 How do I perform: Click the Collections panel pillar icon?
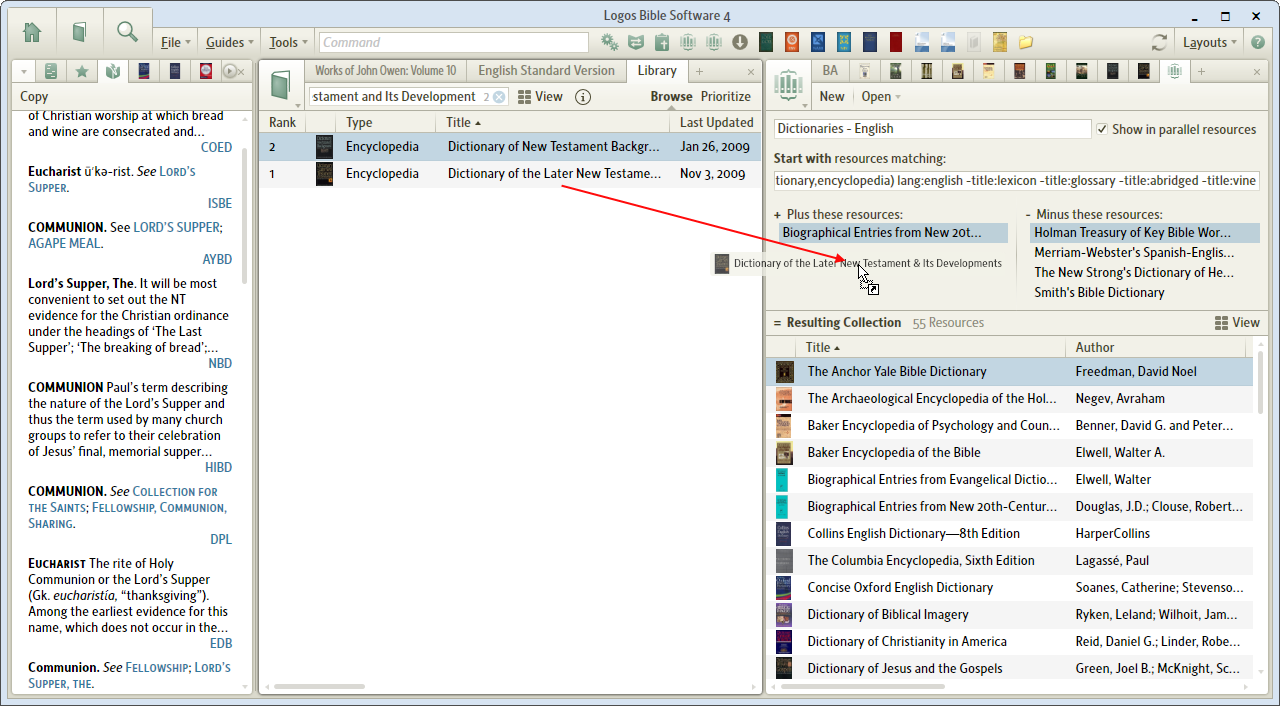[x=790, y=83]
